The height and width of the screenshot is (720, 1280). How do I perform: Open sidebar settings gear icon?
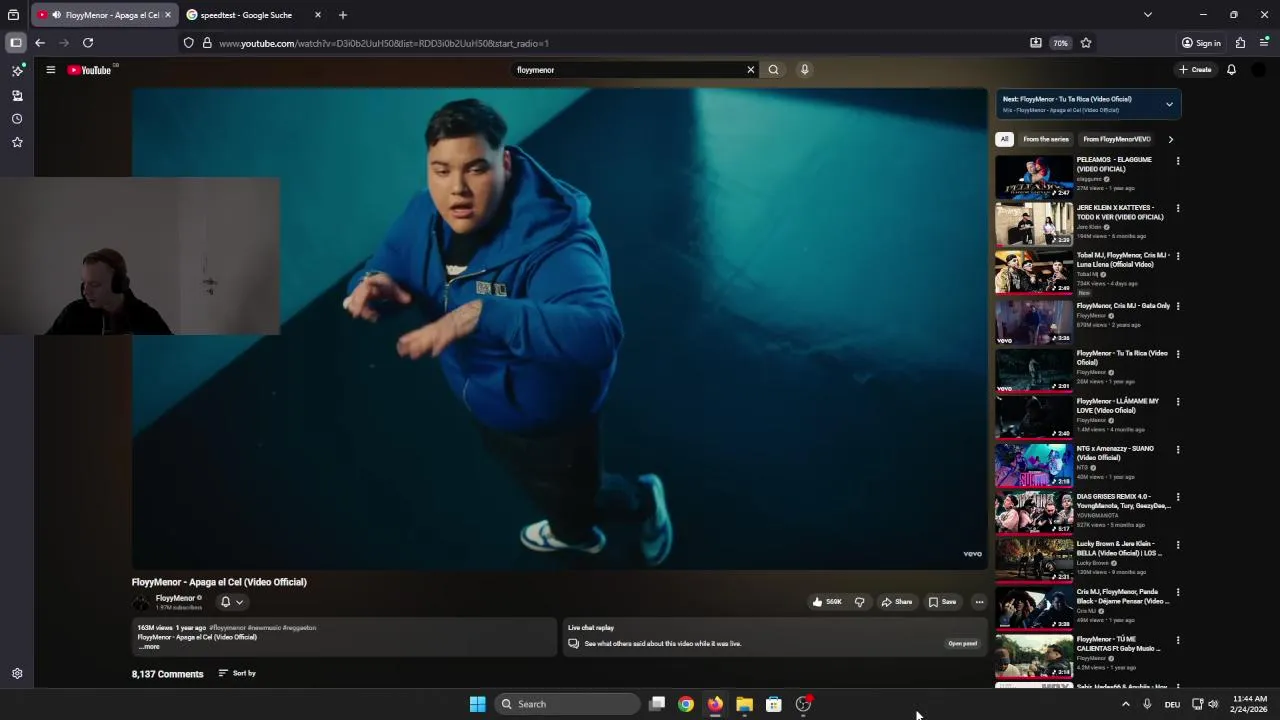point(17,674)
